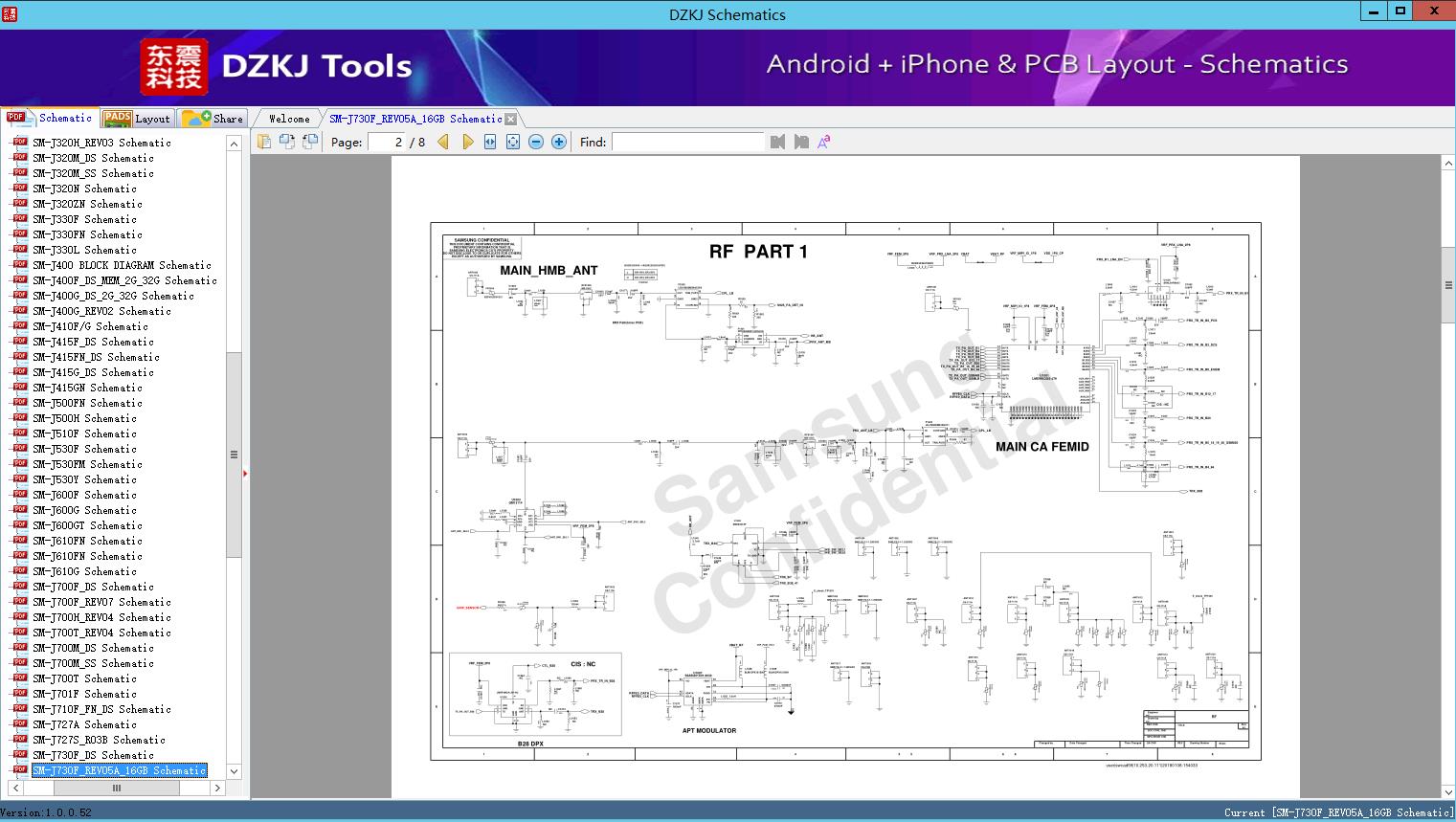Viewport: 1456px width, 822px height.
Task: Click the document view scroll-up arrow
Action: (1448, 164)
